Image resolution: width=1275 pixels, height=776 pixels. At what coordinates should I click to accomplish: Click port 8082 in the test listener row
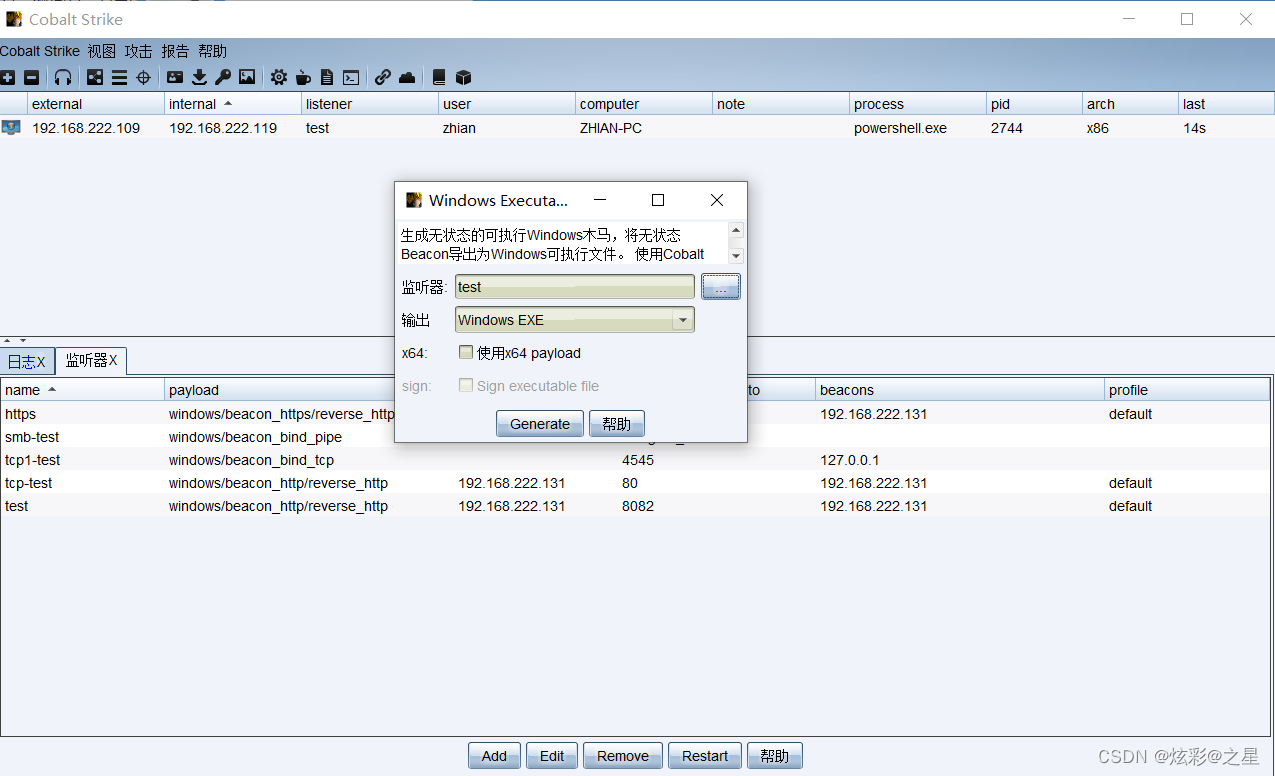coord(638,506)
